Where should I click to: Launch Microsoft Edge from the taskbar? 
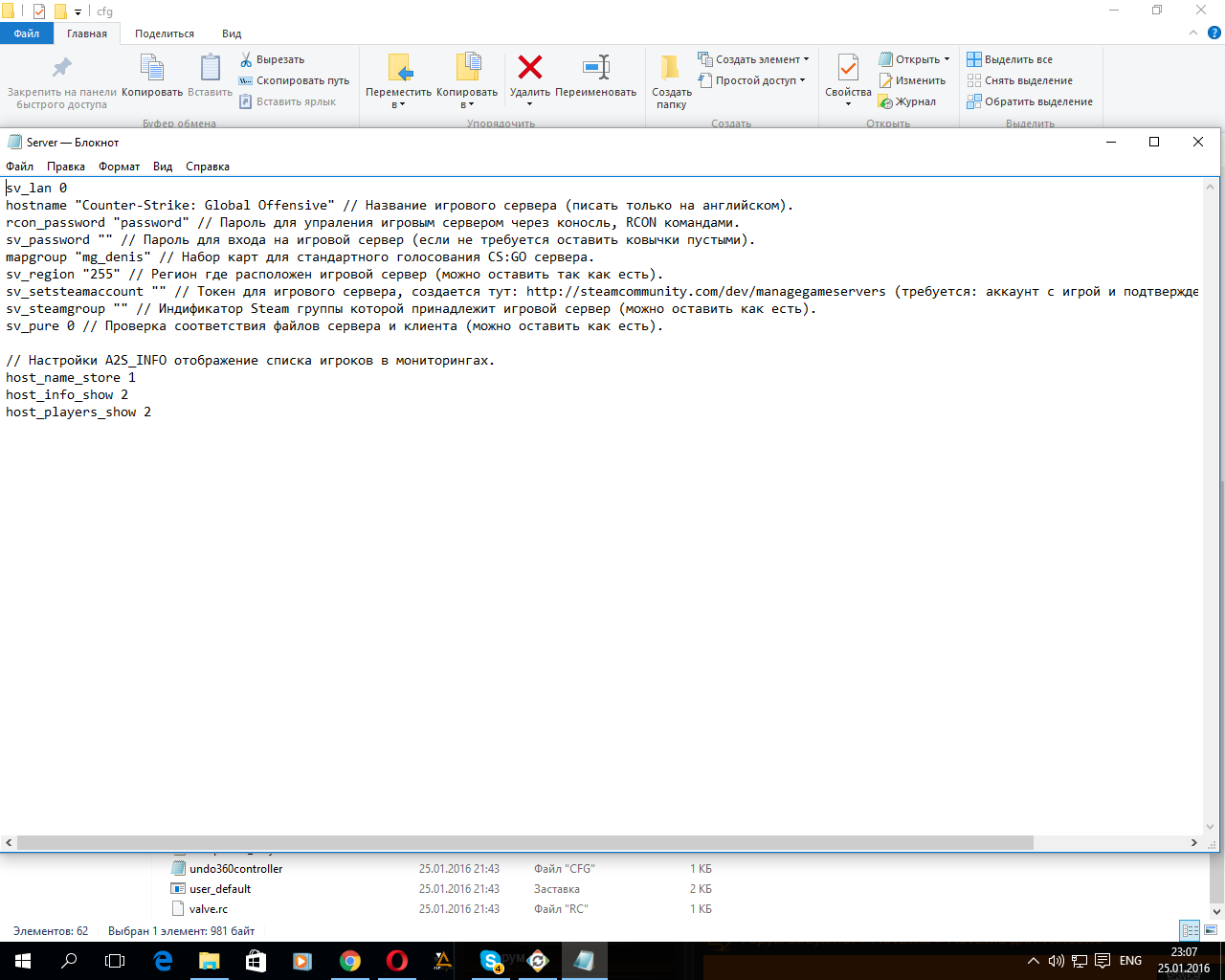[163, 961]
